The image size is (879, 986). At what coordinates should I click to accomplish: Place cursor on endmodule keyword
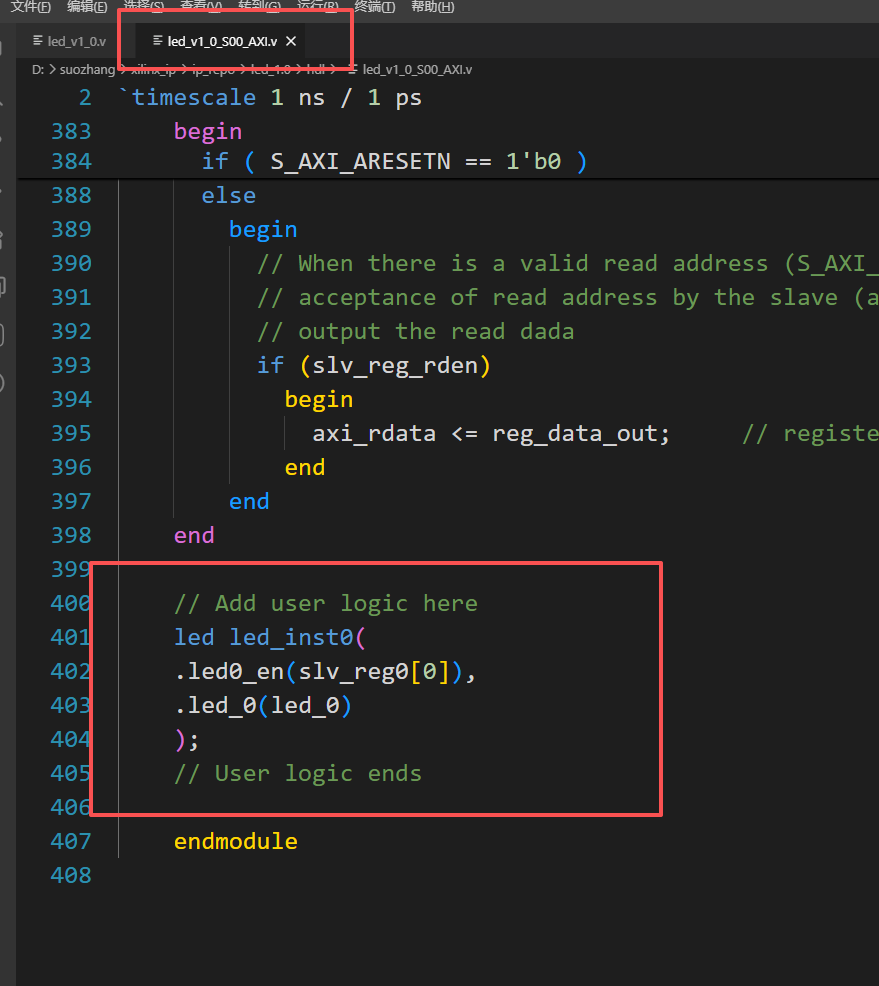click(236, 841)
